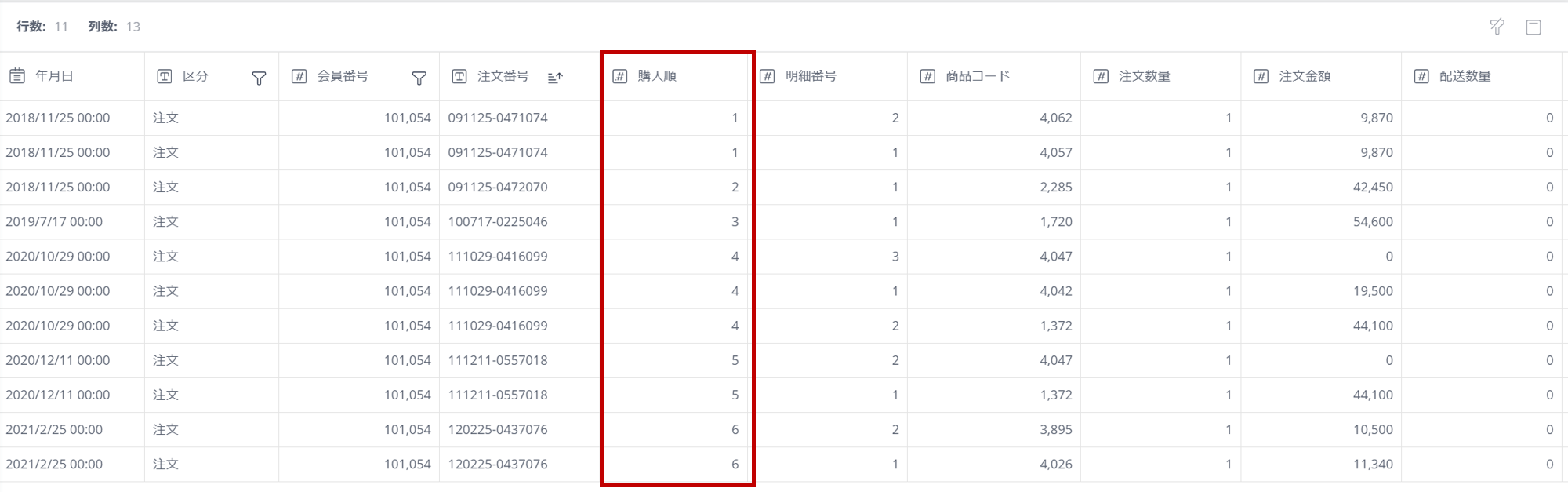Select the 明細番号 column header
Viewport: 1568px width, 492px height.
tap(811, 76)
